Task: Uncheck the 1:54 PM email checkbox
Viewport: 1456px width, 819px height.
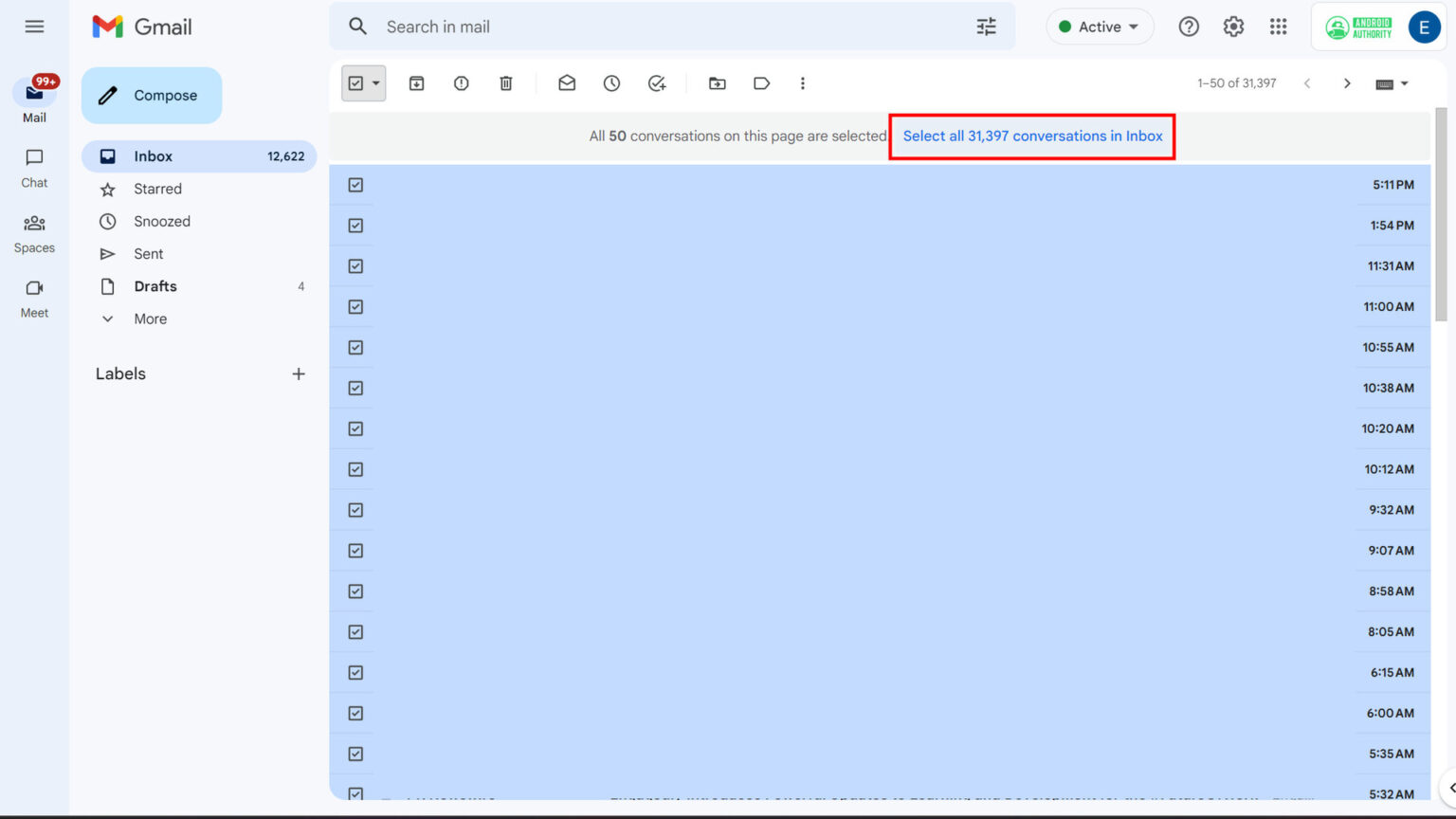Action: pos(355,226)
